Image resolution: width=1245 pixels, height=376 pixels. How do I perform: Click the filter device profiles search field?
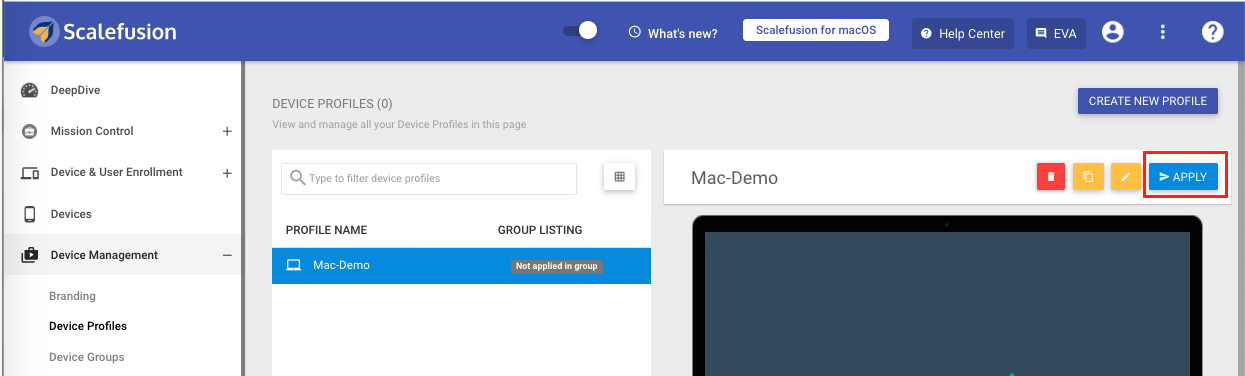pos(429,178)
